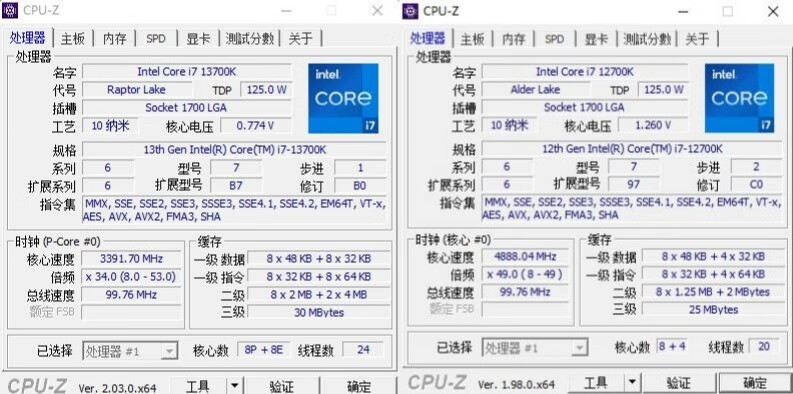Open the 显卡 tab in right window

click(x=596, y=38)
